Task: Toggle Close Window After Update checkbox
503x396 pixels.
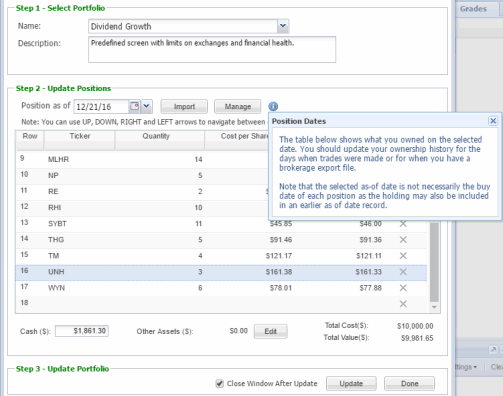Action: point(219,383)
